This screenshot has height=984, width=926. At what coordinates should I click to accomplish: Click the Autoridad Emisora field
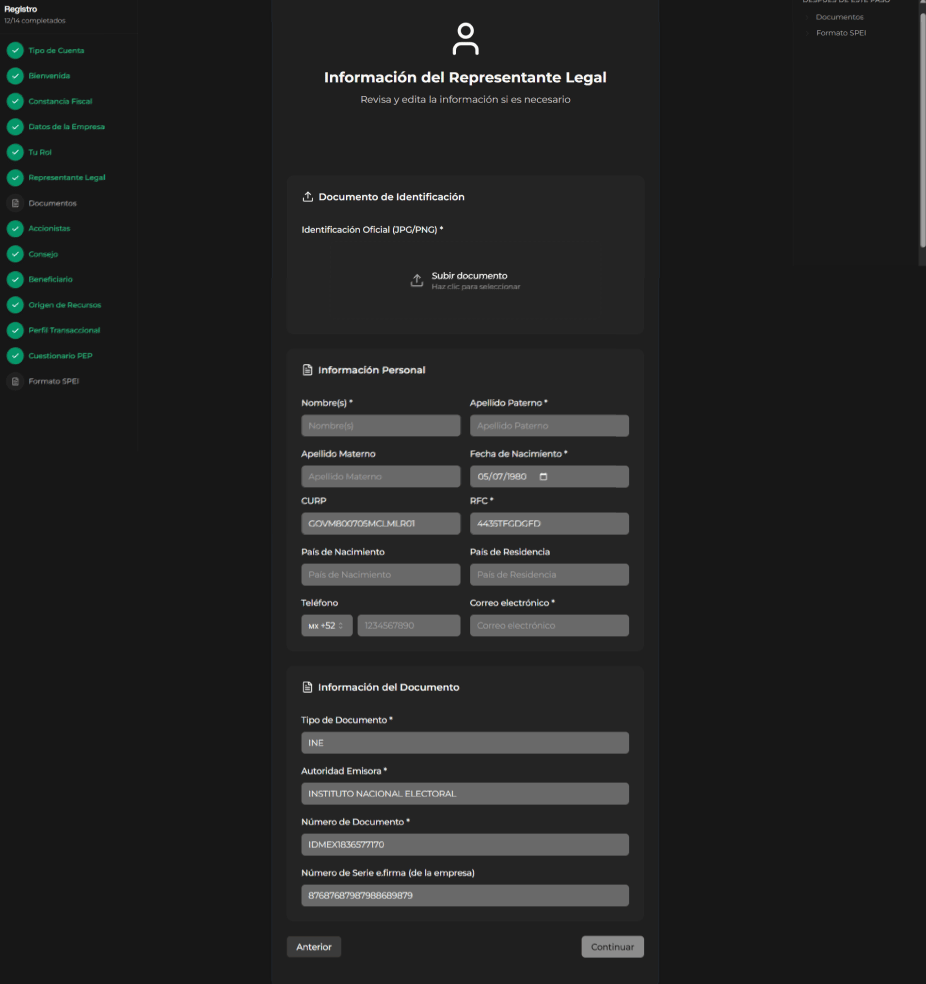point(465,794)
